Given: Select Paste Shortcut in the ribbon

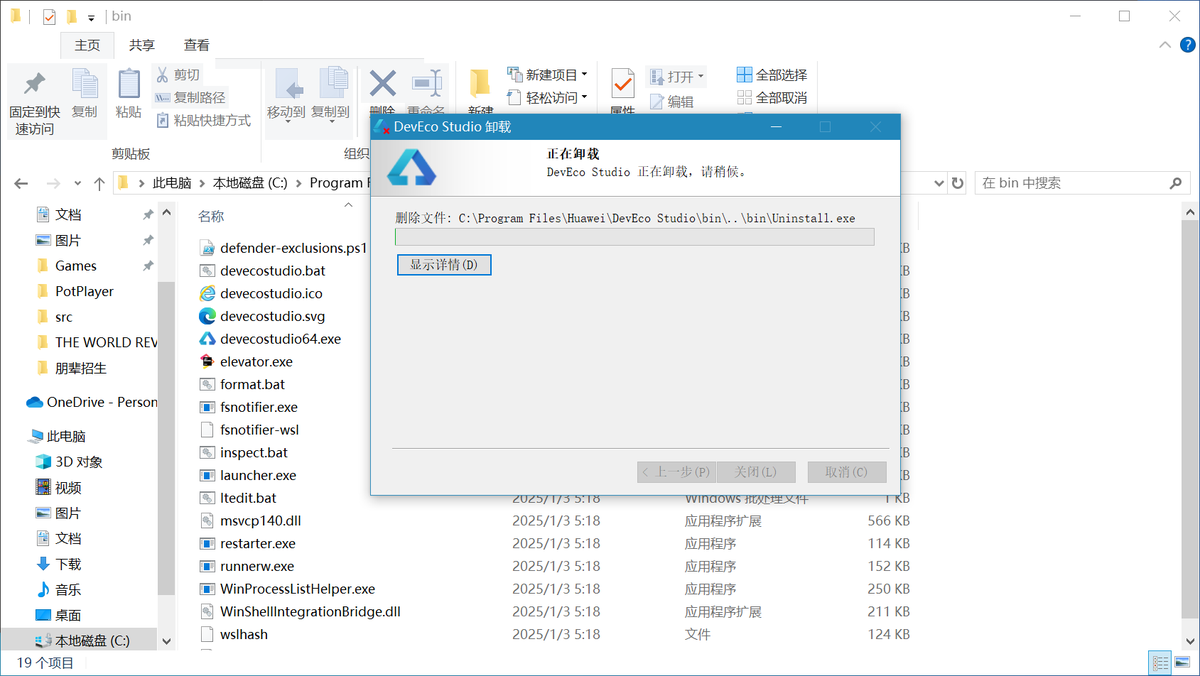Looking at the screenshot, I should pos(204,120).
